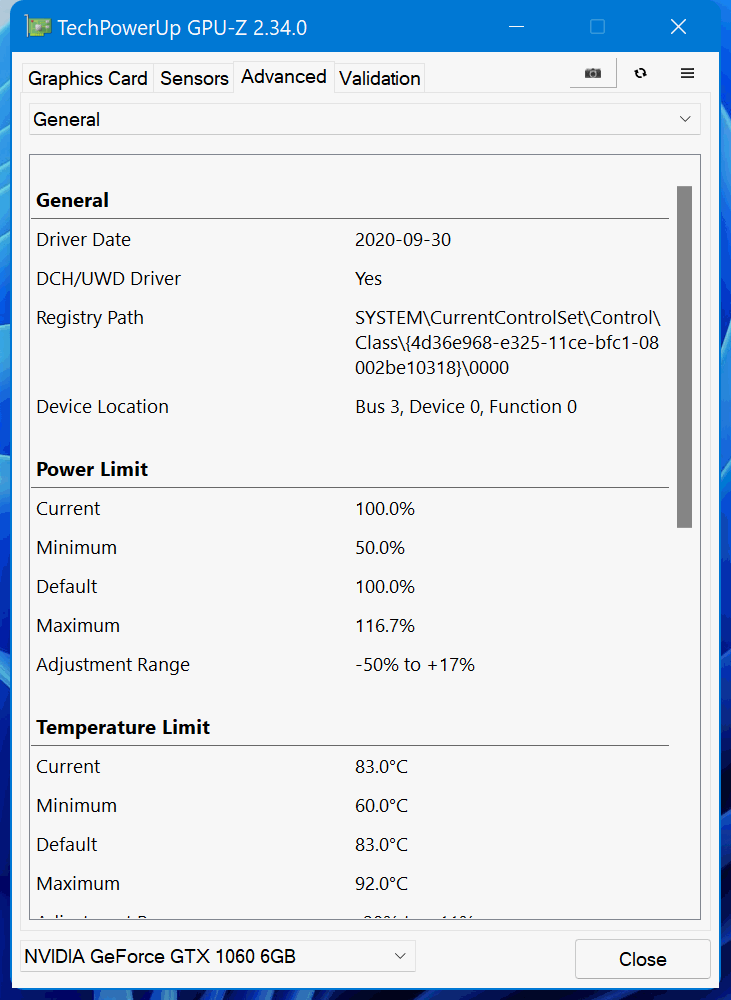Click the Power Limit section heading
731x1000 pixels.
point(92,469)
